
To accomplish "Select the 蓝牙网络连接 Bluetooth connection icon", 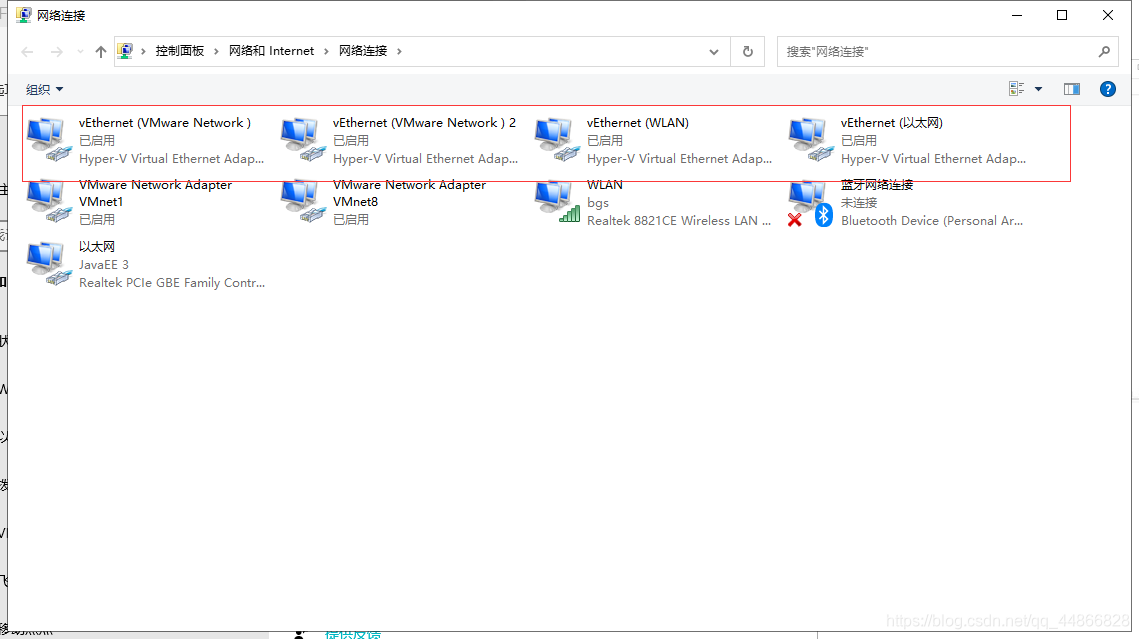I will pos(811,203).
